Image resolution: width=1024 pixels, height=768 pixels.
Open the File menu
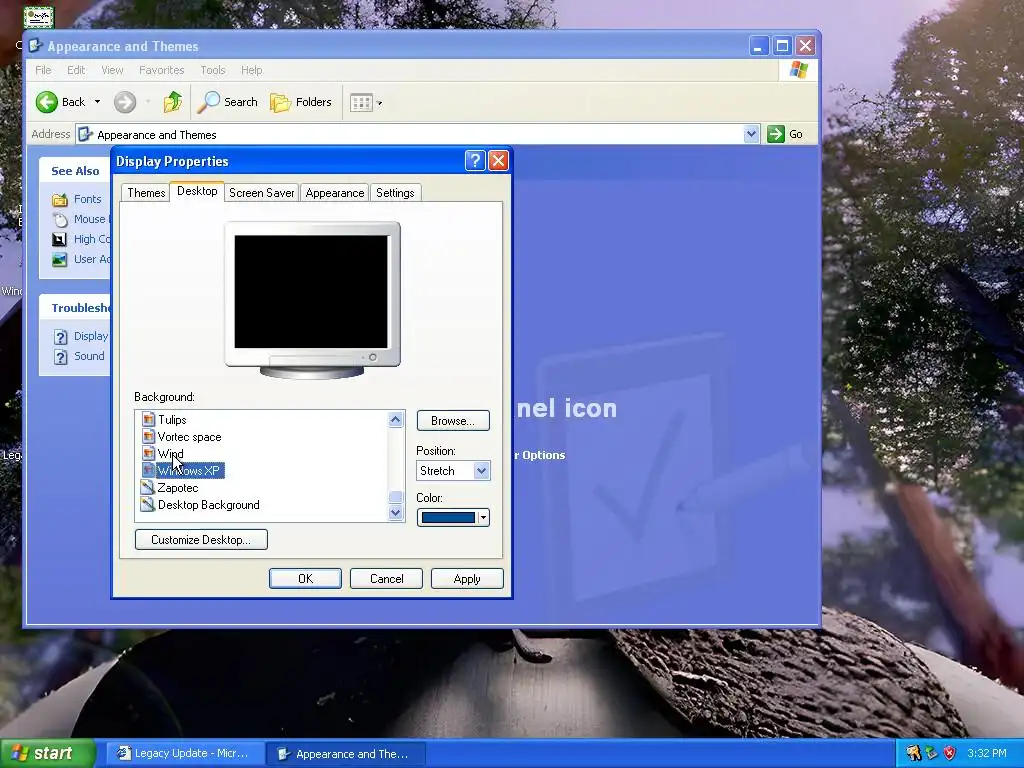tap(43, 70)
